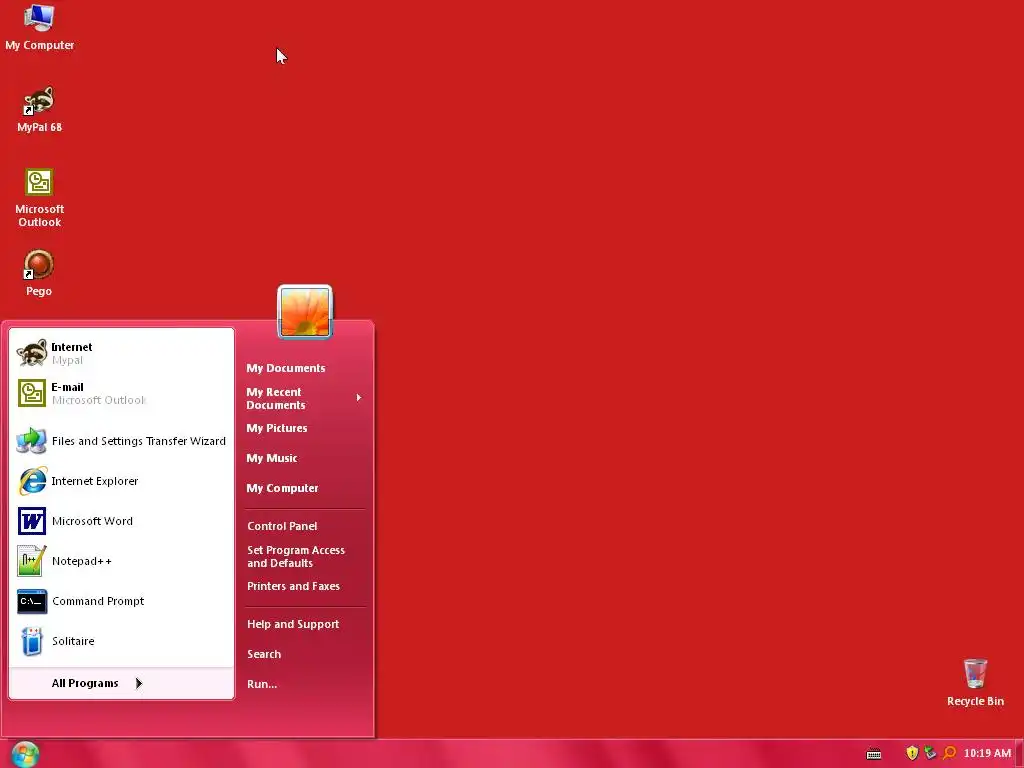Open My Computer in the Start menu list
This screenshot has width=1024, height=768.
pyautogui.click(x=304, y=488)
